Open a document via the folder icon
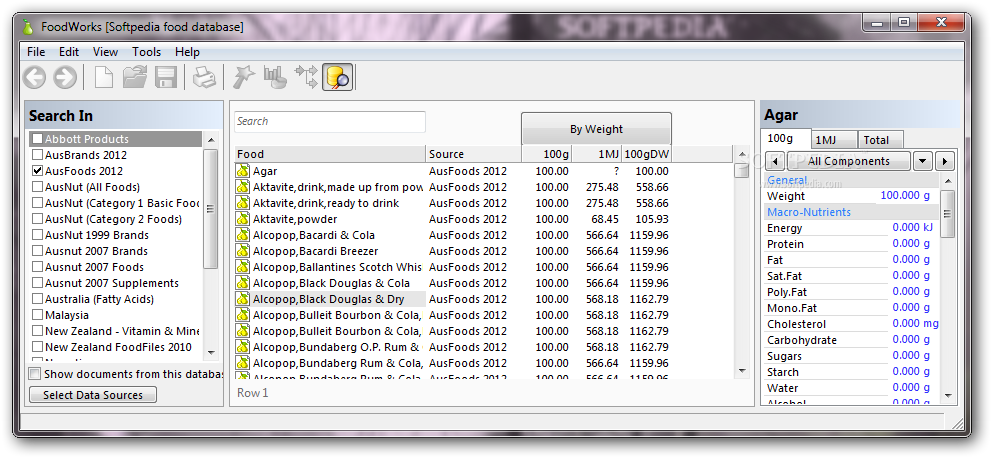This screenshot has height=458, width=992. pos(135,78)
